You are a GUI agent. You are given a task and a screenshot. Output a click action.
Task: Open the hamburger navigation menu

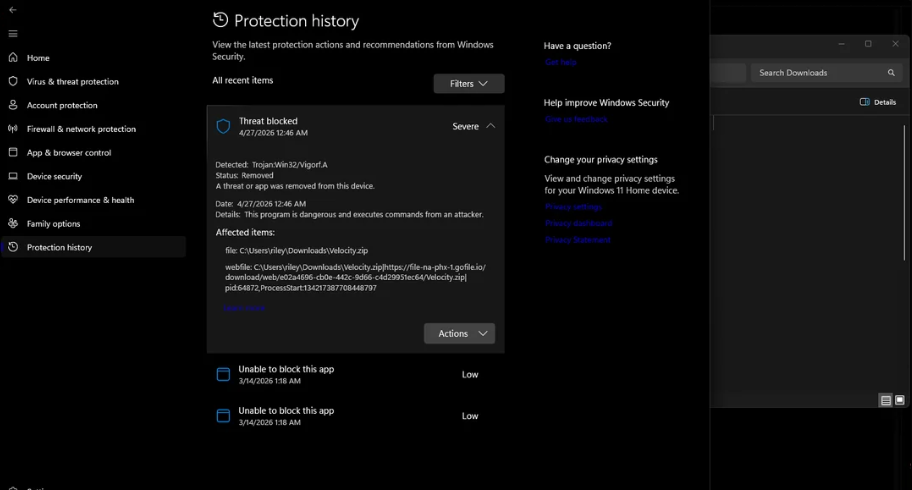(x=13, y=34)
